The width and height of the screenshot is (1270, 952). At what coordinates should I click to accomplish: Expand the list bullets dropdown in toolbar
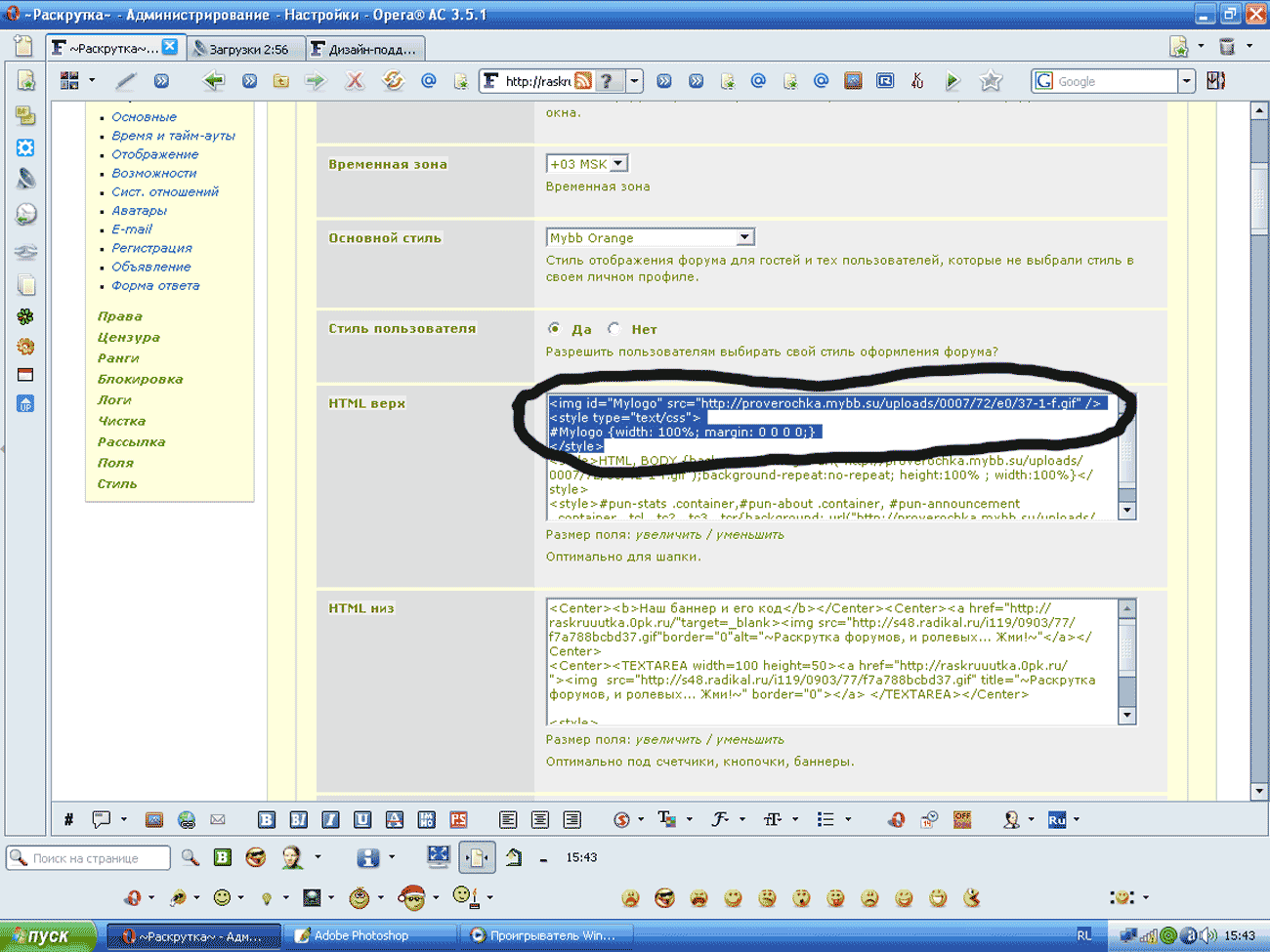(x=847, y=820)
